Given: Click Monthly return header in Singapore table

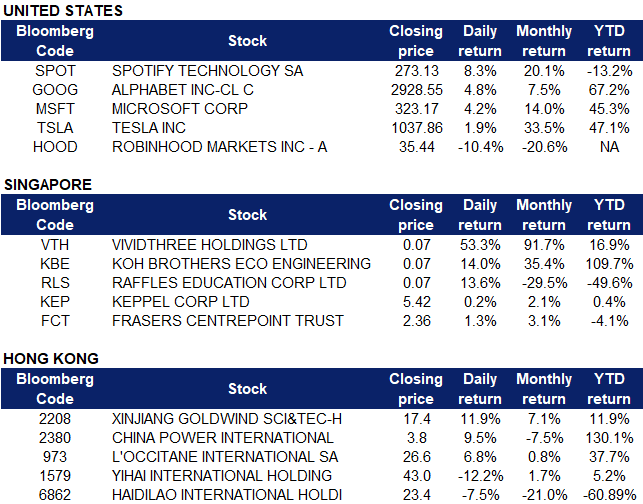Looking at the screenshot, I should click(544, 214).
